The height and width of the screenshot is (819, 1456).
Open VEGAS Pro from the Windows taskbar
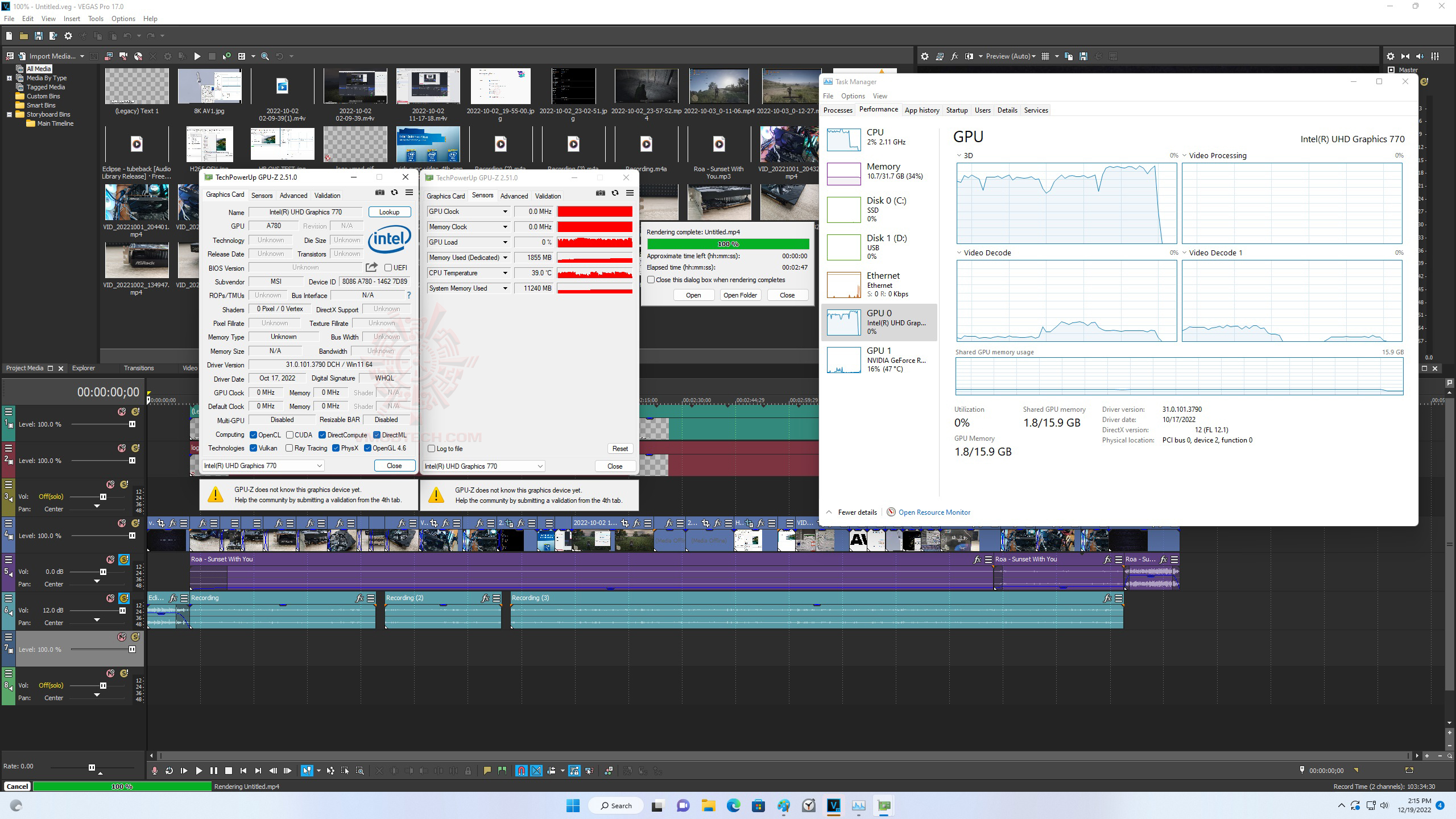coord(833,805)
